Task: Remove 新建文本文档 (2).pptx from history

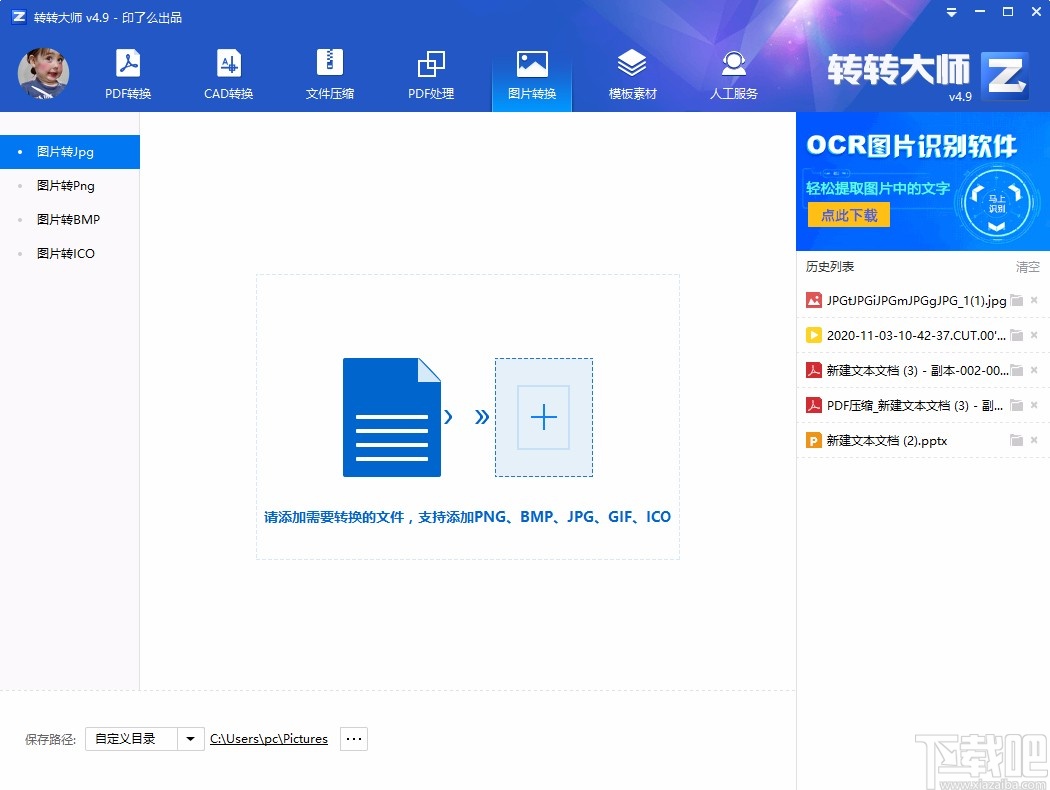Action: pos(1034,440)
